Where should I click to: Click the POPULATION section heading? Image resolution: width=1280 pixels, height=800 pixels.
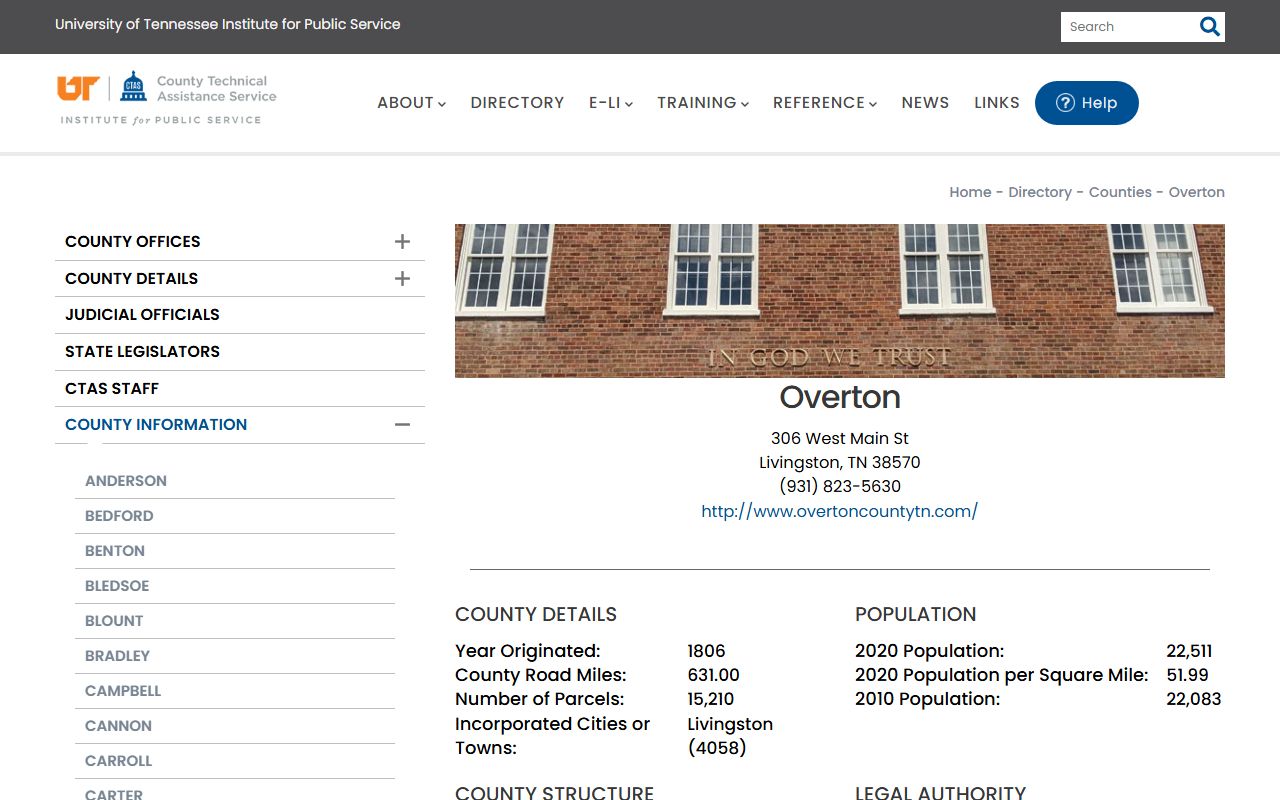915,614
